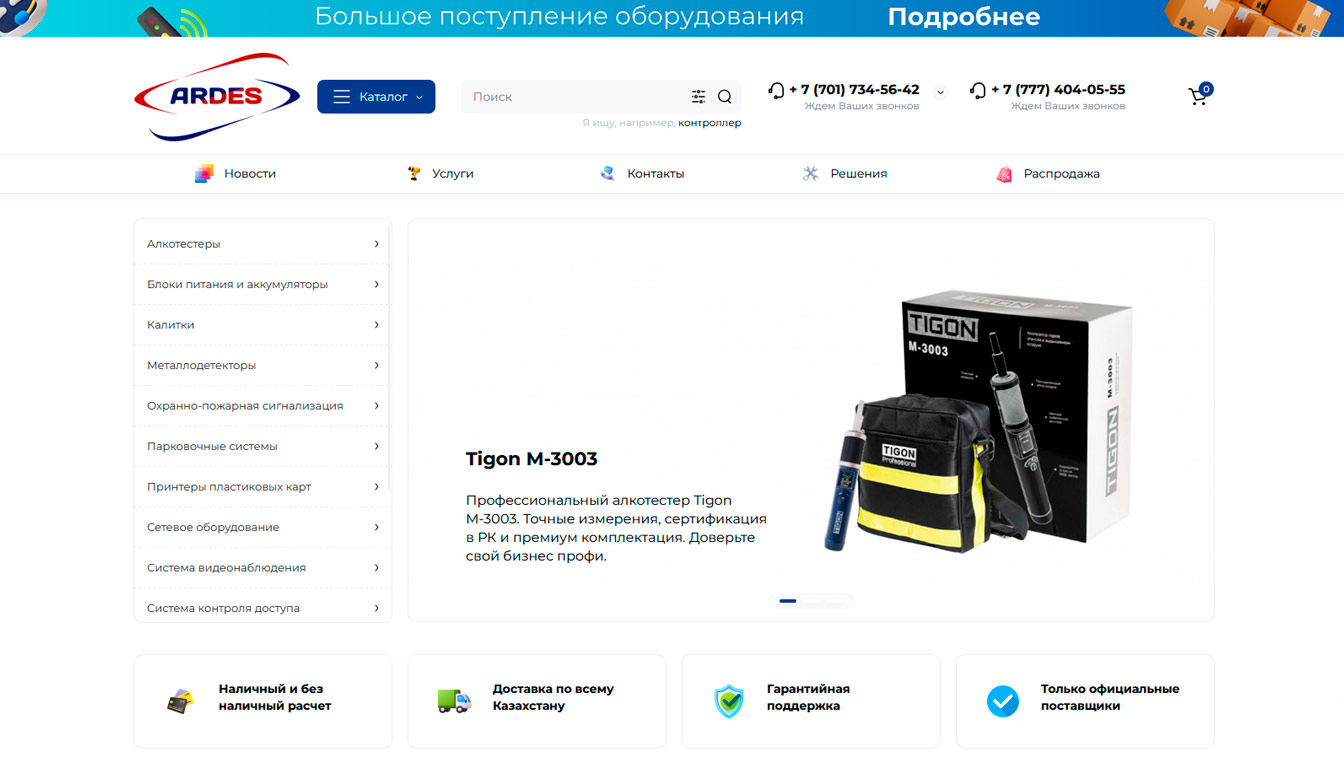Expand Блоки питания и аккумуляторы arrow
Viewport: 1344px width, 768px height.
click(x=377, y=284)
